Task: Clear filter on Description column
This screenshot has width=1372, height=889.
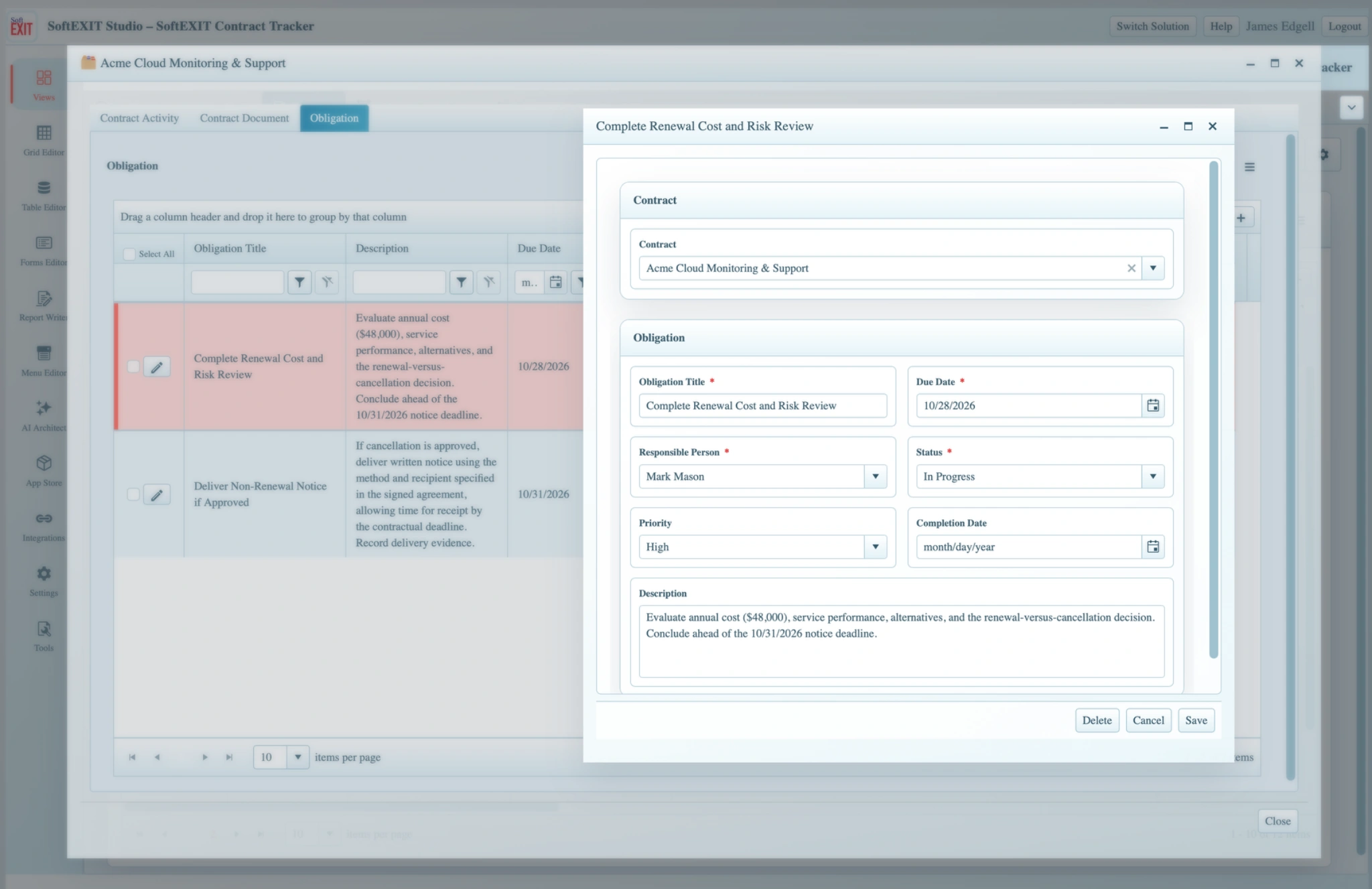Action: pos(489,282)
